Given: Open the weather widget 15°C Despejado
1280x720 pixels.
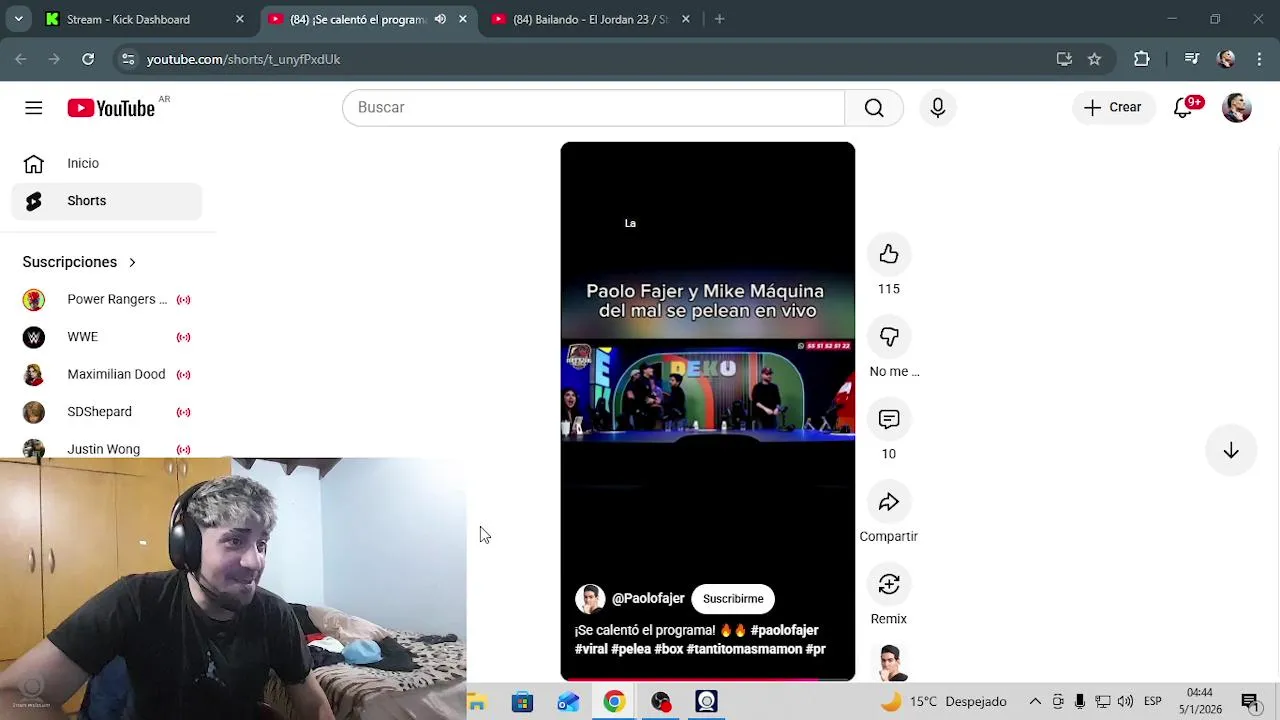Looking at the screenshot, I should pyautogui.click(x=943, y=701).
